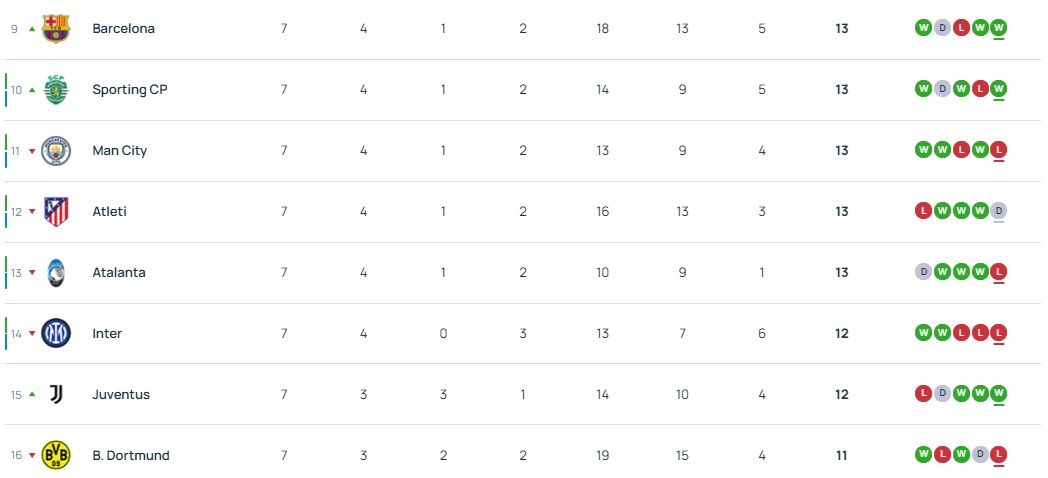Click the Barcelona club crest

click(x=56, y=28)
